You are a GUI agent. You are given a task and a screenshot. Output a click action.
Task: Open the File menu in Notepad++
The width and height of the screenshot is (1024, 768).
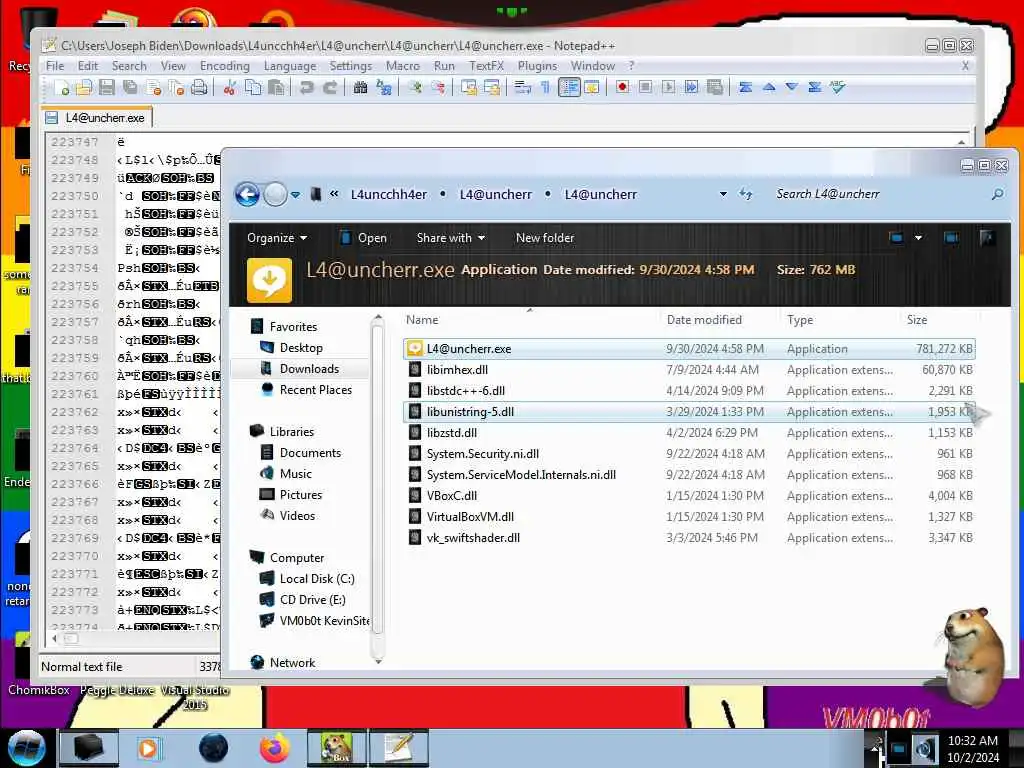click(55, 66)
